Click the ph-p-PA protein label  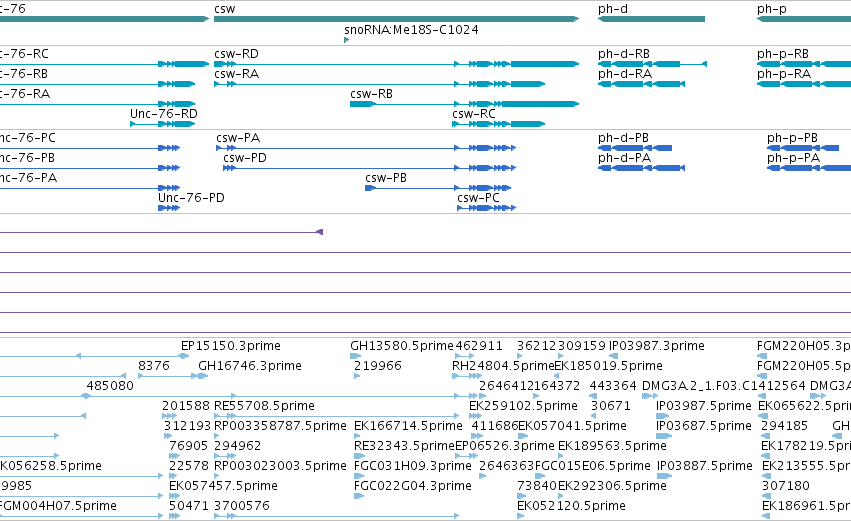(793, 158)
